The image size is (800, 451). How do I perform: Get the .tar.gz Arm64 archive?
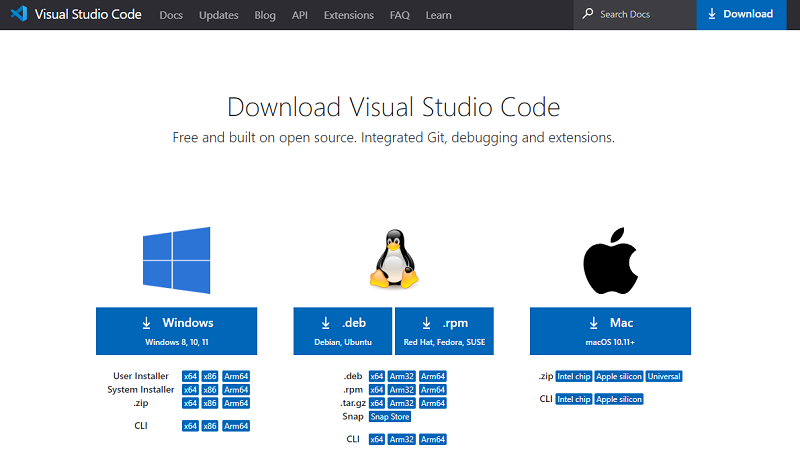click(433, 403)
